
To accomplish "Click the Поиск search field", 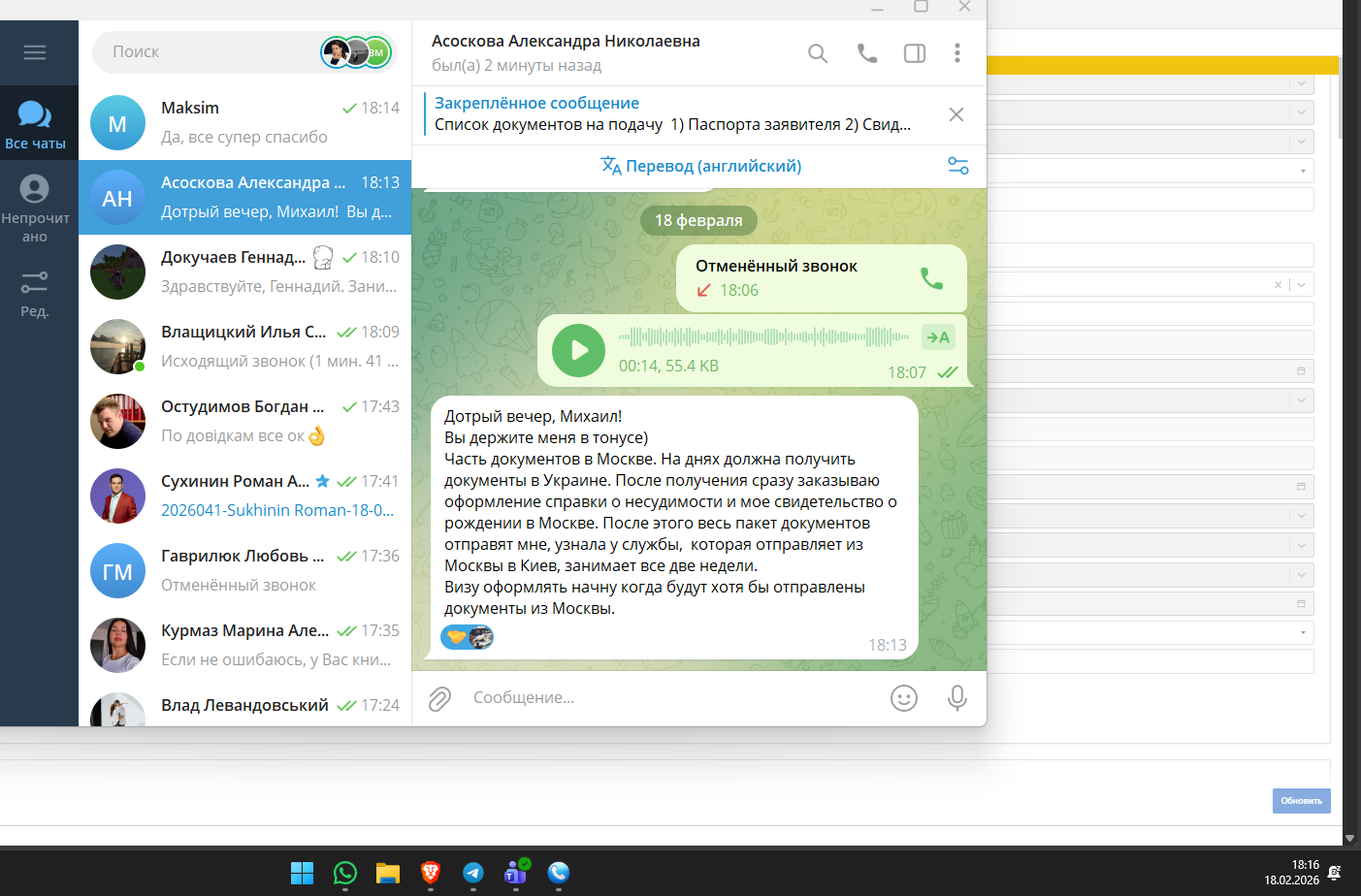I will (x=204, y=52).
